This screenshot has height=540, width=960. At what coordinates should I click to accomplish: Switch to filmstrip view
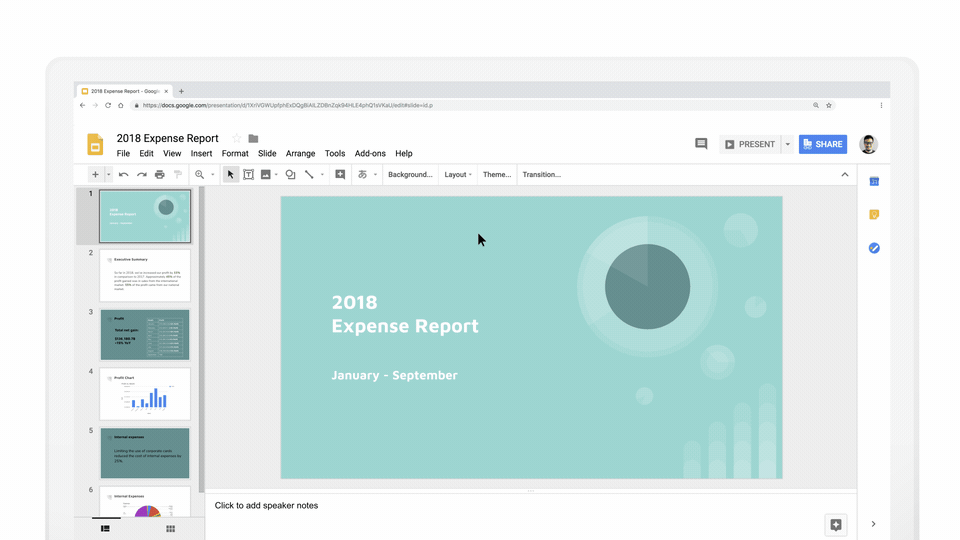point(105,528)
